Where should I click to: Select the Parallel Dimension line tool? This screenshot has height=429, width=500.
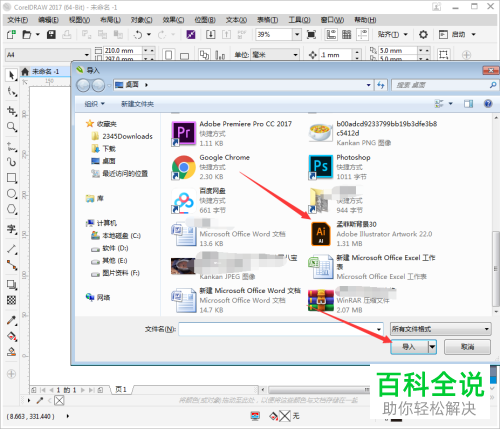point(12,249)
